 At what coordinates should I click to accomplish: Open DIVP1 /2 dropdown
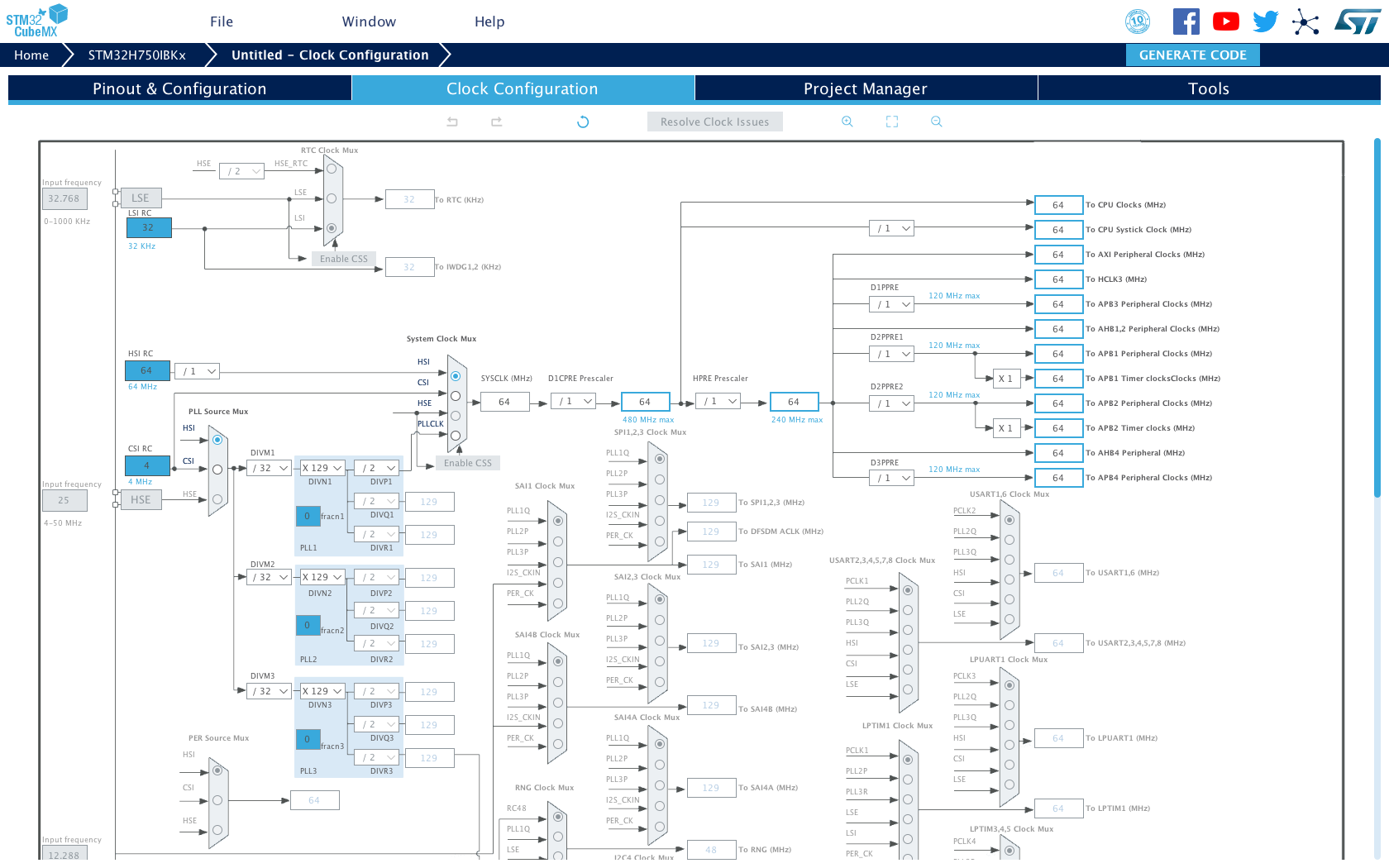tap(377, 468)
